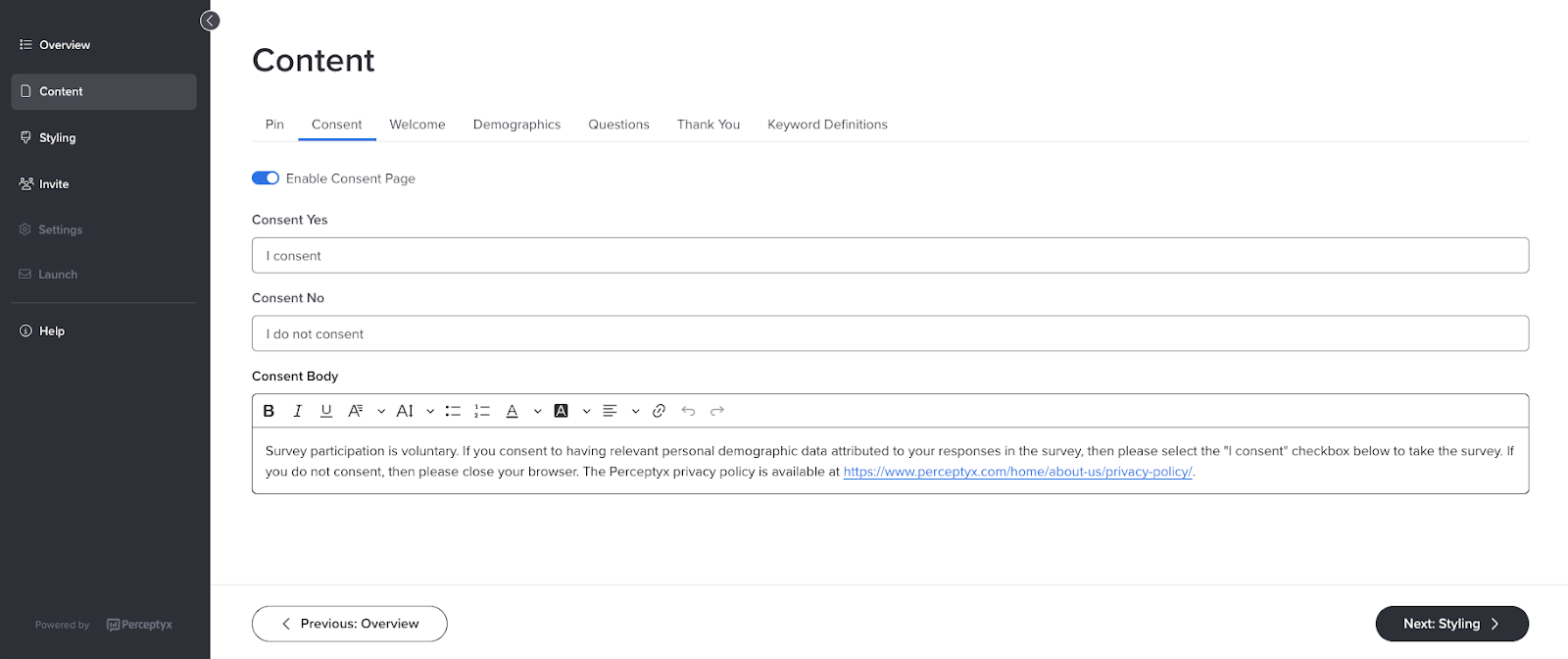Open the Overview page in sidebar
The height and width of the screenshot is (659, 1568).
104,45
